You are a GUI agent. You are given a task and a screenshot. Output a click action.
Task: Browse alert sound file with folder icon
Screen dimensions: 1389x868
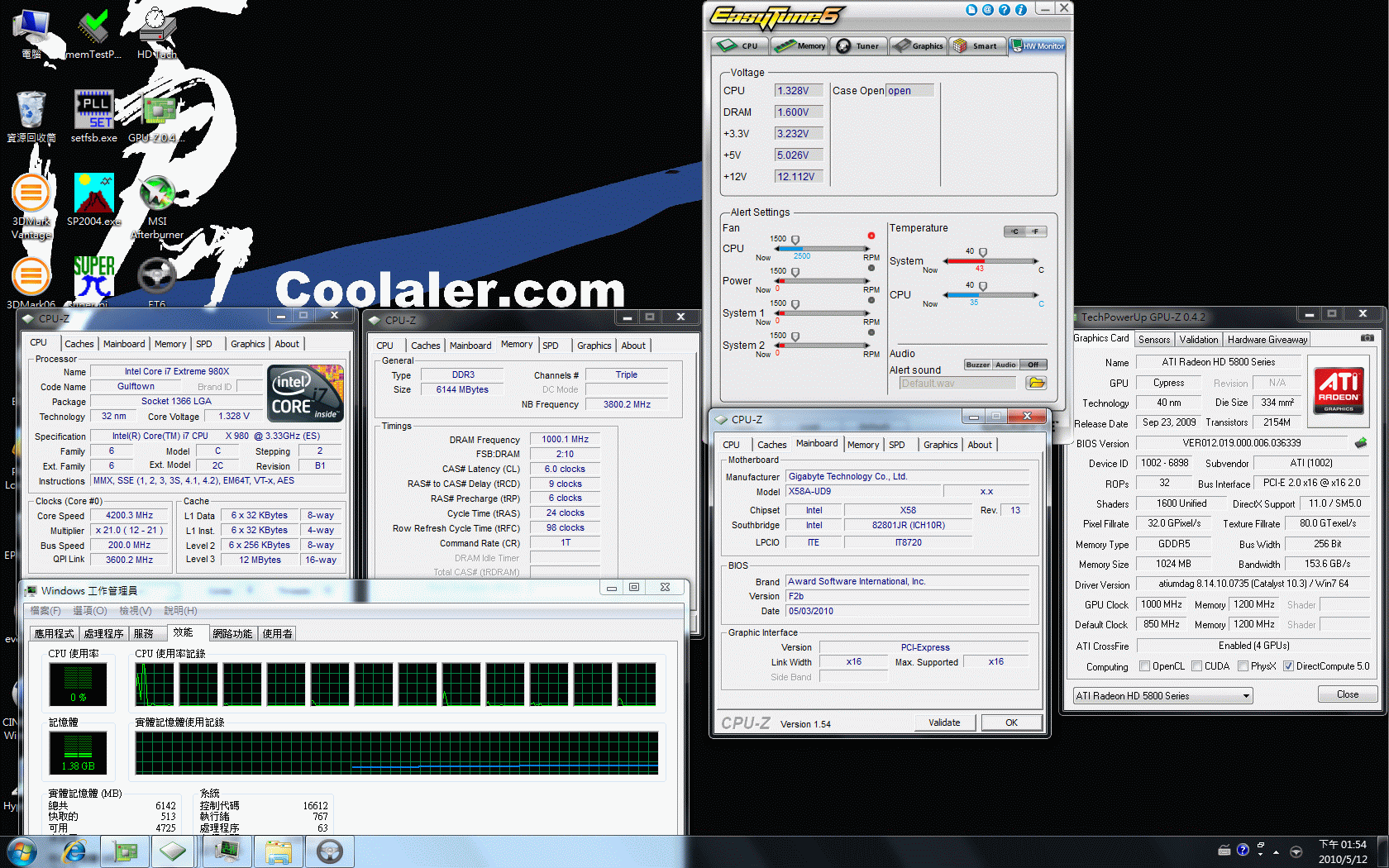click(x=1036, y=383)
